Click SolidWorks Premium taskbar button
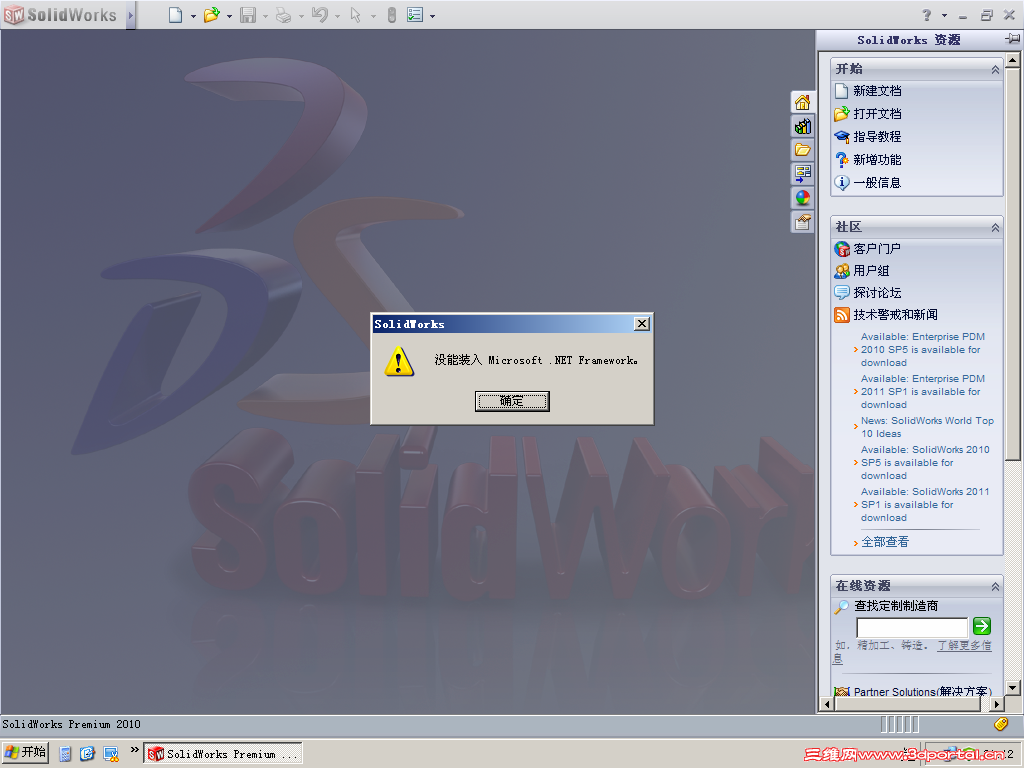The width and height of the screenshot is (1024, 768). [x=223, y=754]
